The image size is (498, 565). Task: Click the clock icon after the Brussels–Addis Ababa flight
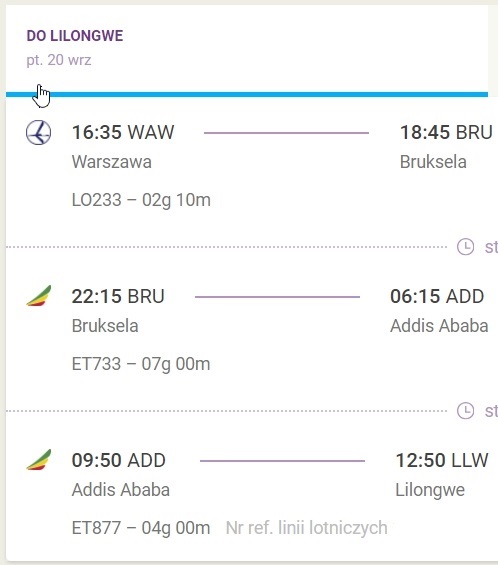point(466,411)
